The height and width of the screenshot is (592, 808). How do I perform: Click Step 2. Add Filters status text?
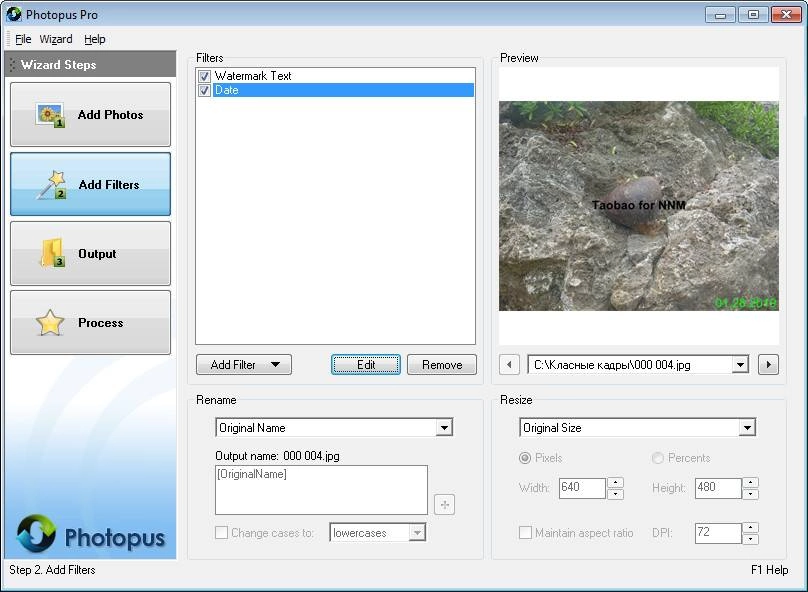tap(52, 570)
